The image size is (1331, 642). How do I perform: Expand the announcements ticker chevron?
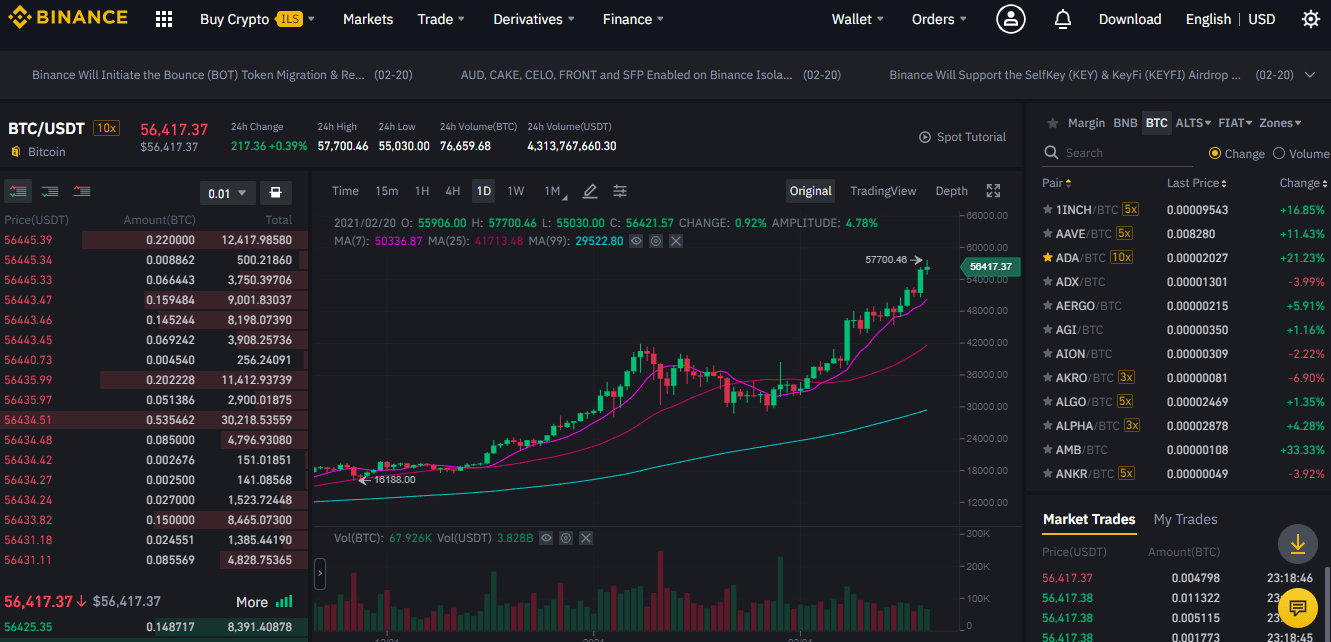point(1311,75)
